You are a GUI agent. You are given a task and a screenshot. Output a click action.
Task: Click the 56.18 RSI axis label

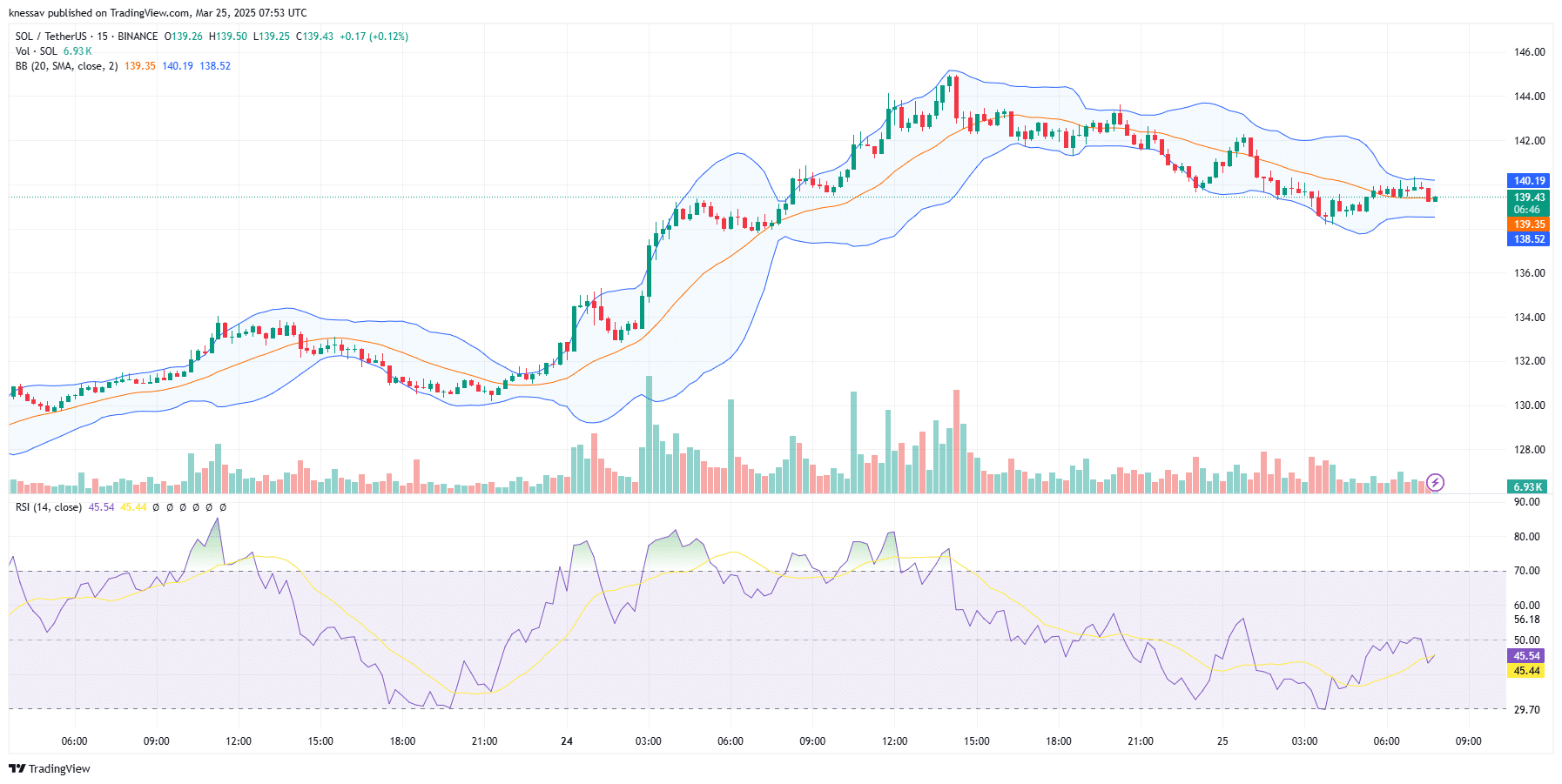(x=1527, y=620)
